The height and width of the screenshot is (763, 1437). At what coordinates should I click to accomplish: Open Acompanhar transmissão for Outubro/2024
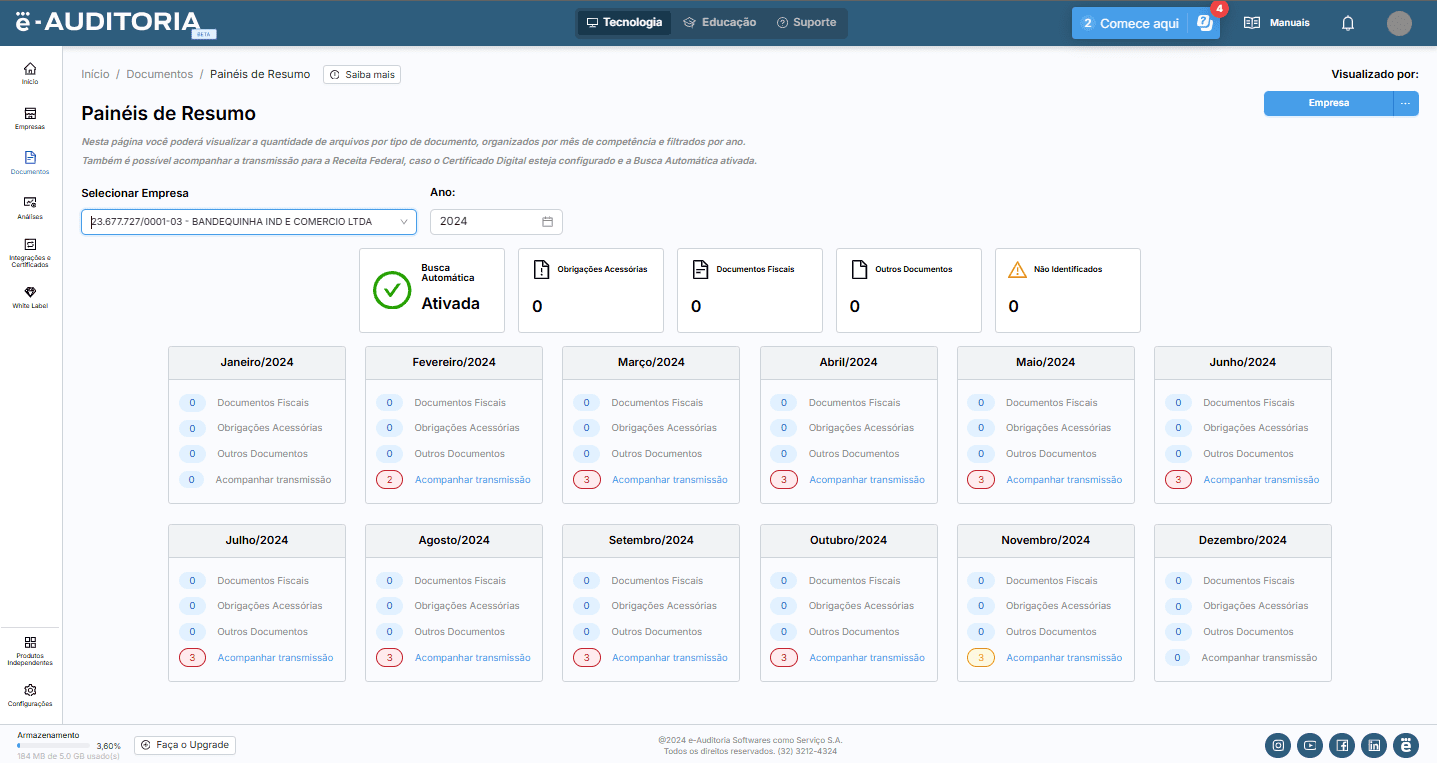867,658
